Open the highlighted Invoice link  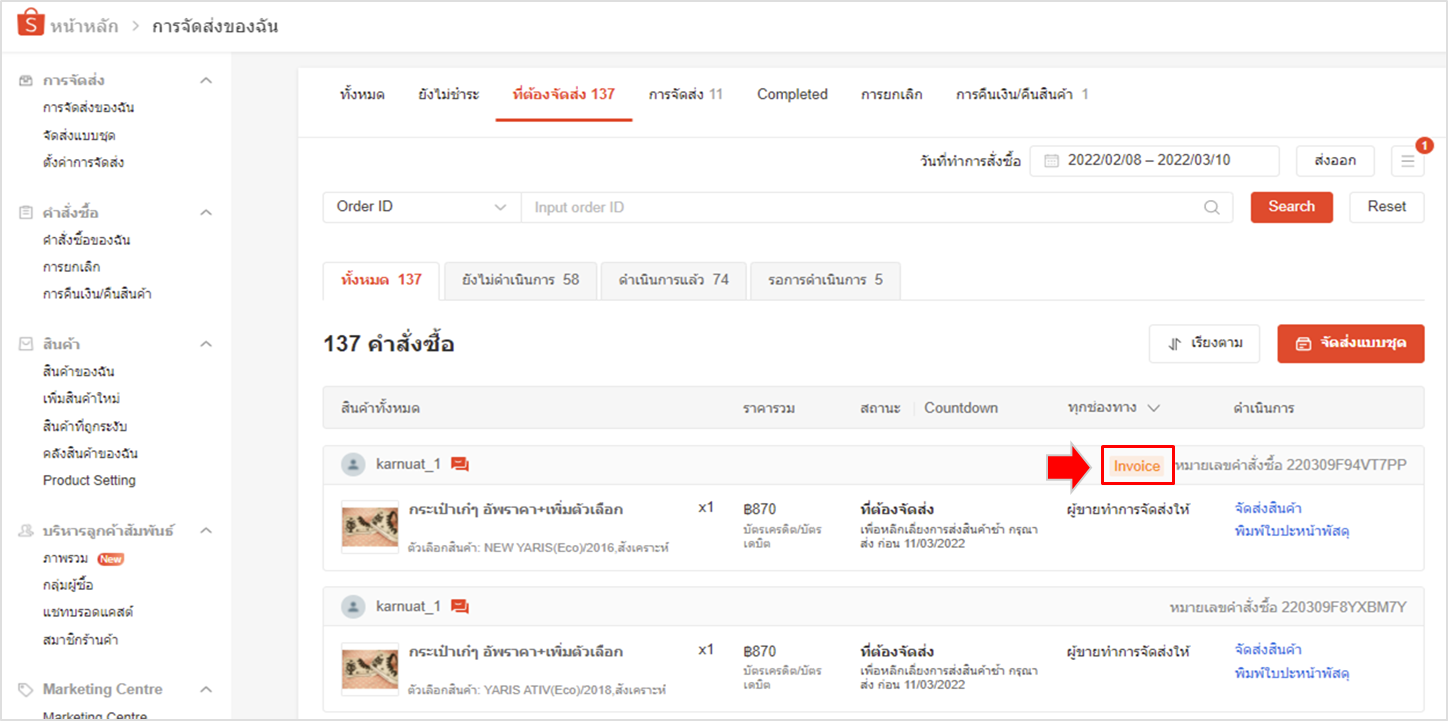(x=1137, y=465)
